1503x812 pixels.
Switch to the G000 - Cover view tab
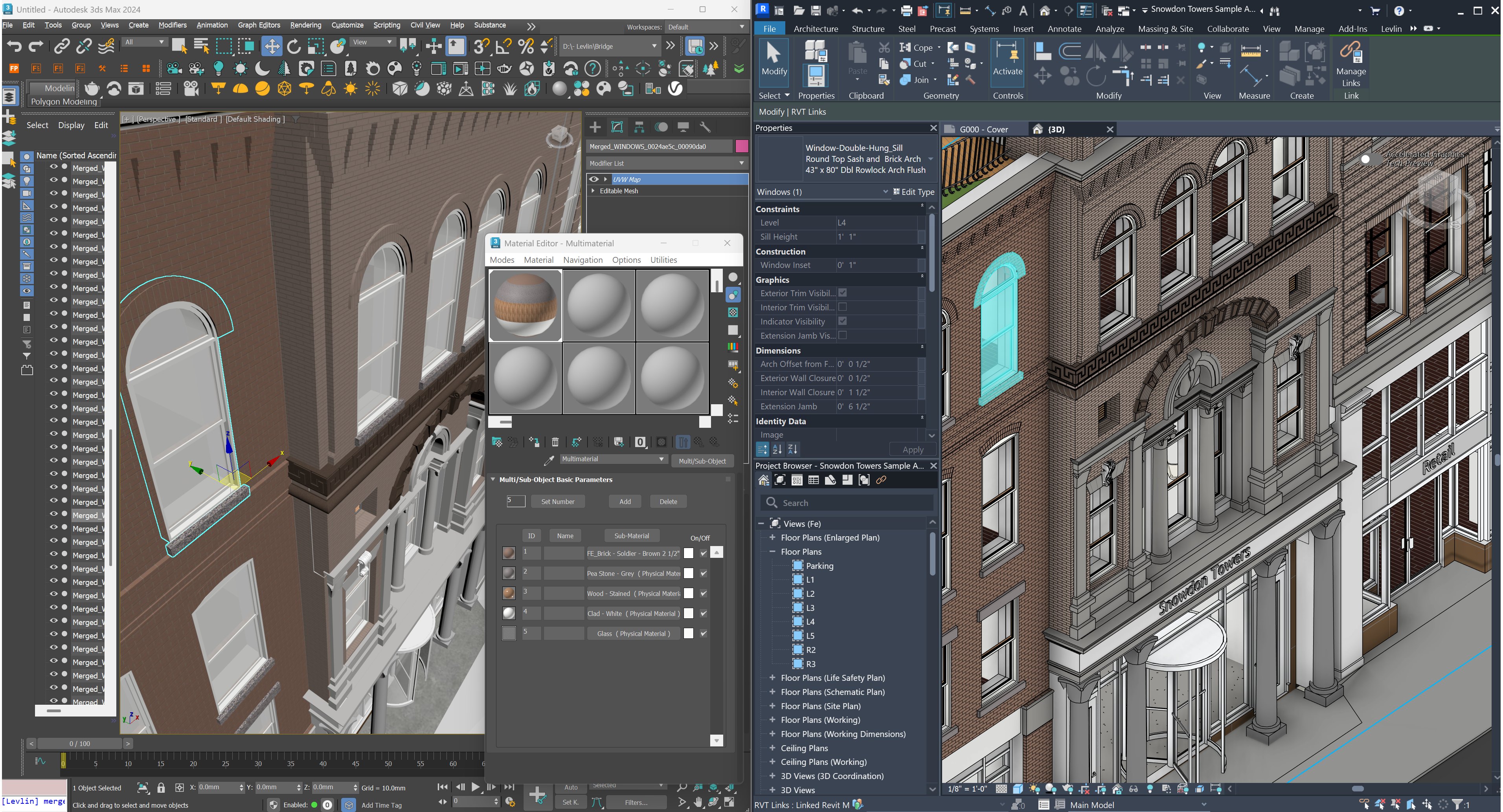coord(984,129)
